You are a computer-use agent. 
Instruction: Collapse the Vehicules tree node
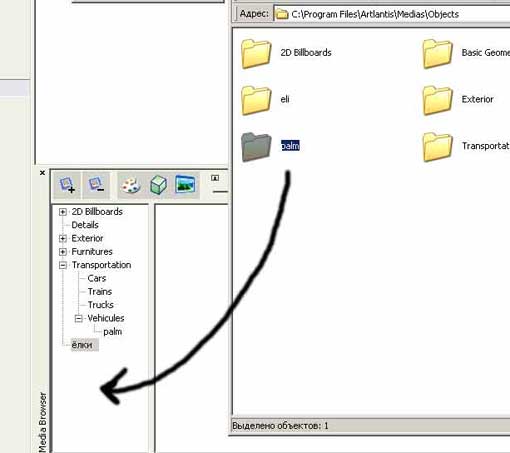79,319
